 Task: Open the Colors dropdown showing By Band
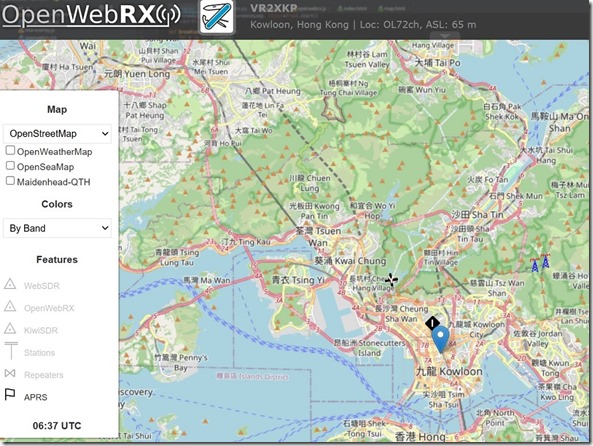pyautogui.click(x=57, y=228)
